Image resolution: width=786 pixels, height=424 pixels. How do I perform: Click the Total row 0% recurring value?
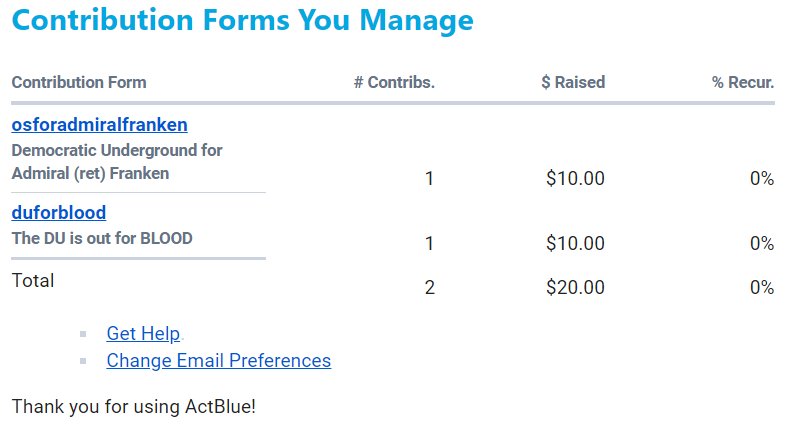point(761,288)
